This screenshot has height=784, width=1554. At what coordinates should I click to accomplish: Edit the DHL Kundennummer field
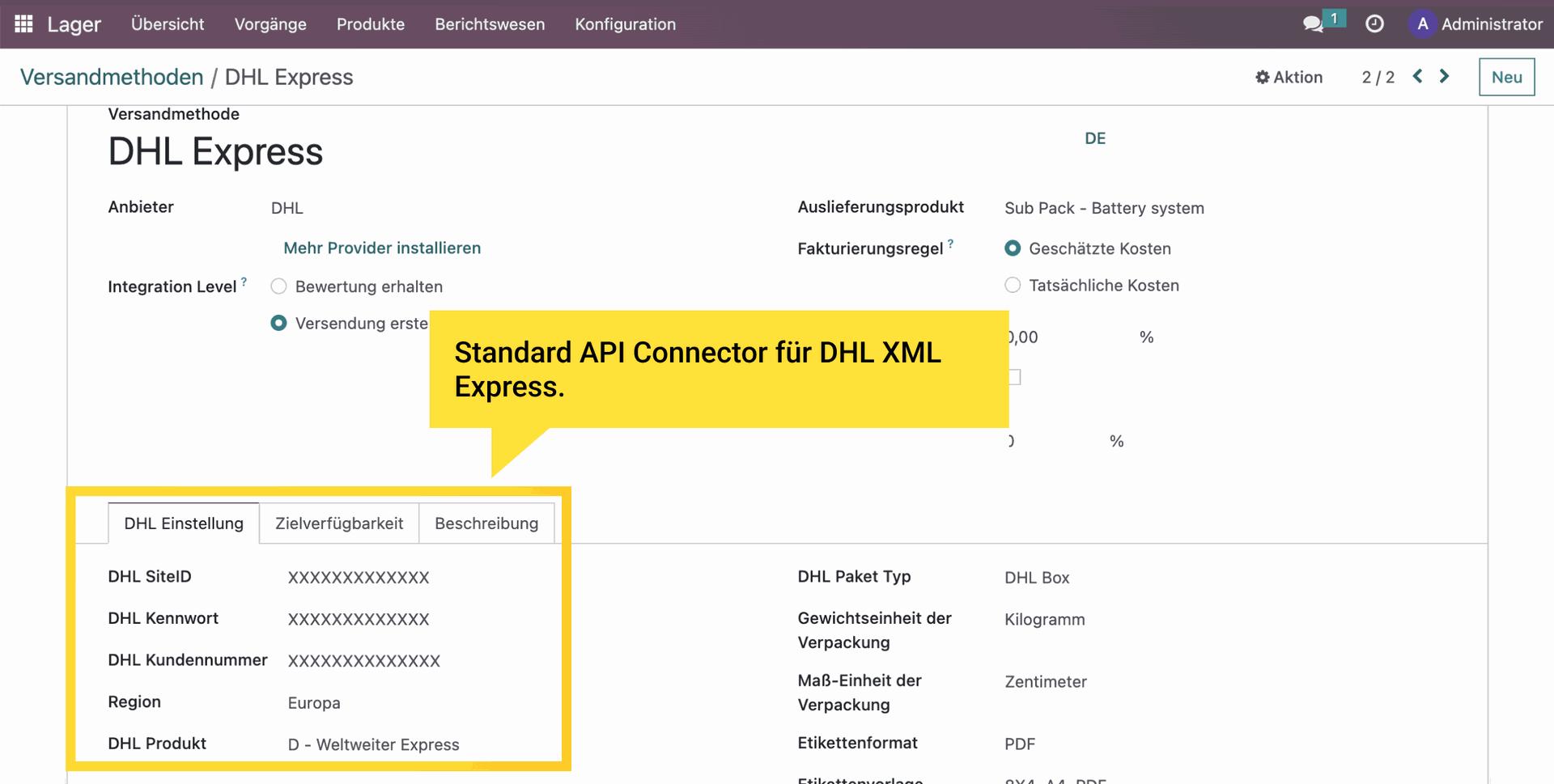pos(364,661)
